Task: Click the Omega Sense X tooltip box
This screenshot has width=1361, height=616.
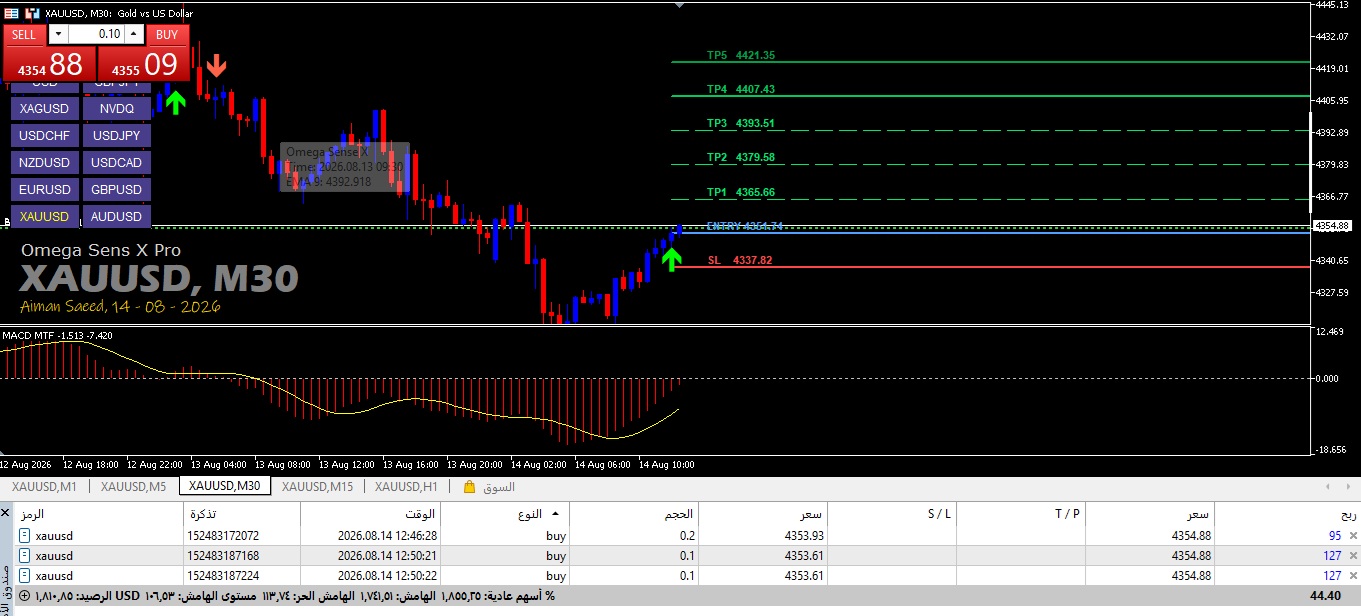Action: click(x=344, y=167)
